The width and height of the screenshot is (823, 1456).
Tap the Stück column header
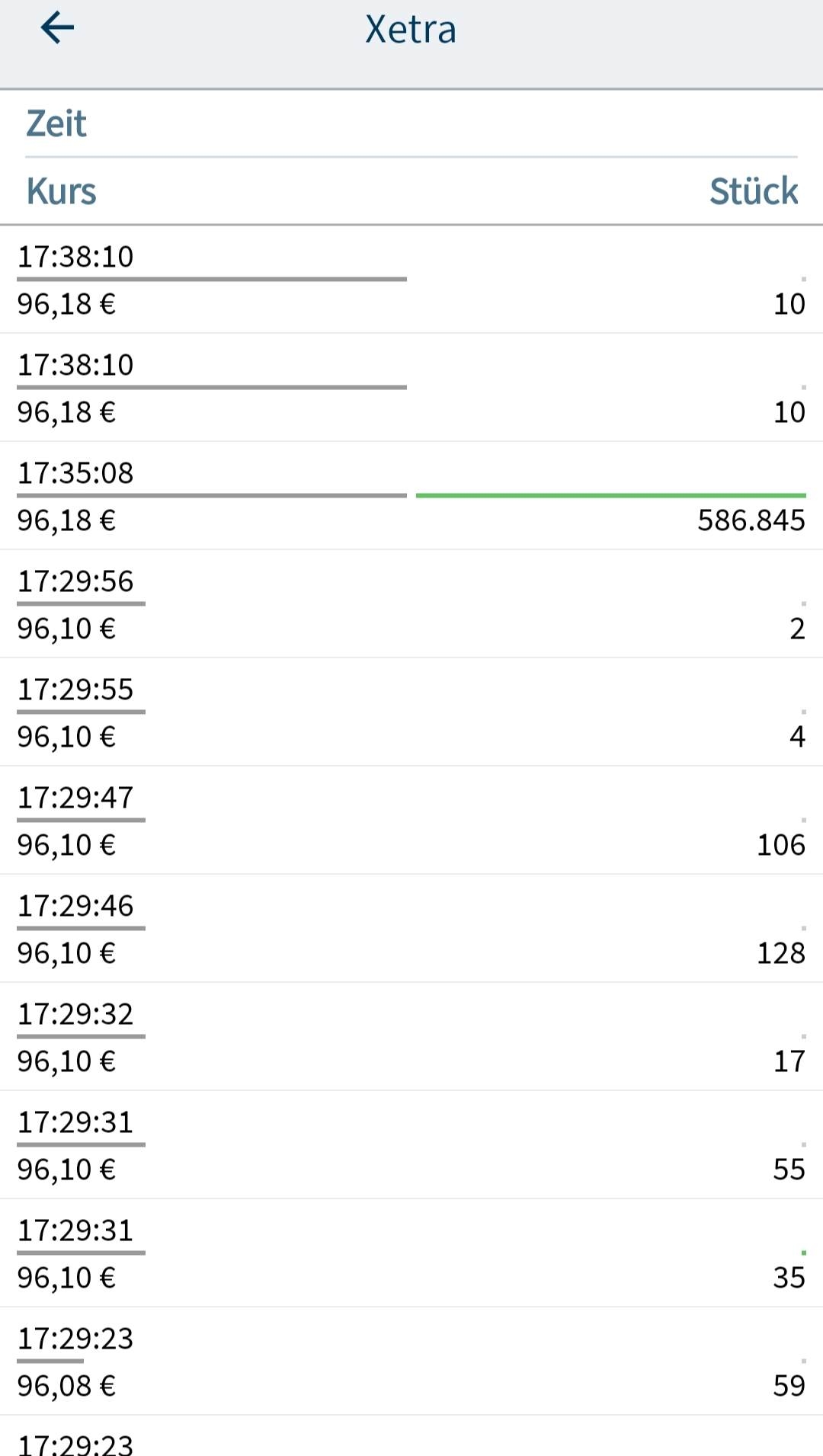pos(753,191)
